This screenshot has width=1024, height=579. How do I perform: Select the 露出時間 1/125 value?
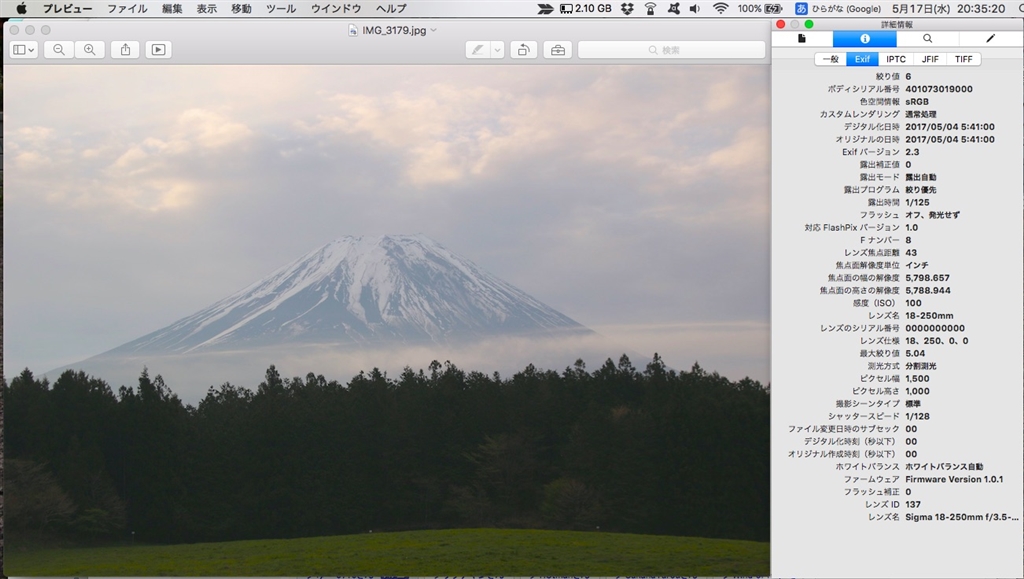[x=917, y=202]
